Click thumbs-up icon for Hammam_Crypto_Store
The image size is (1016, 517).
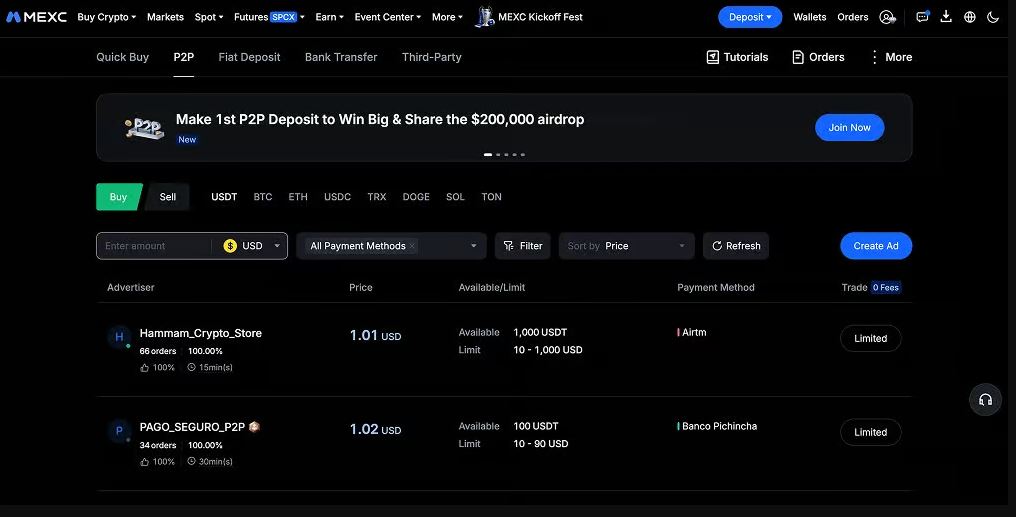(144, 367)
